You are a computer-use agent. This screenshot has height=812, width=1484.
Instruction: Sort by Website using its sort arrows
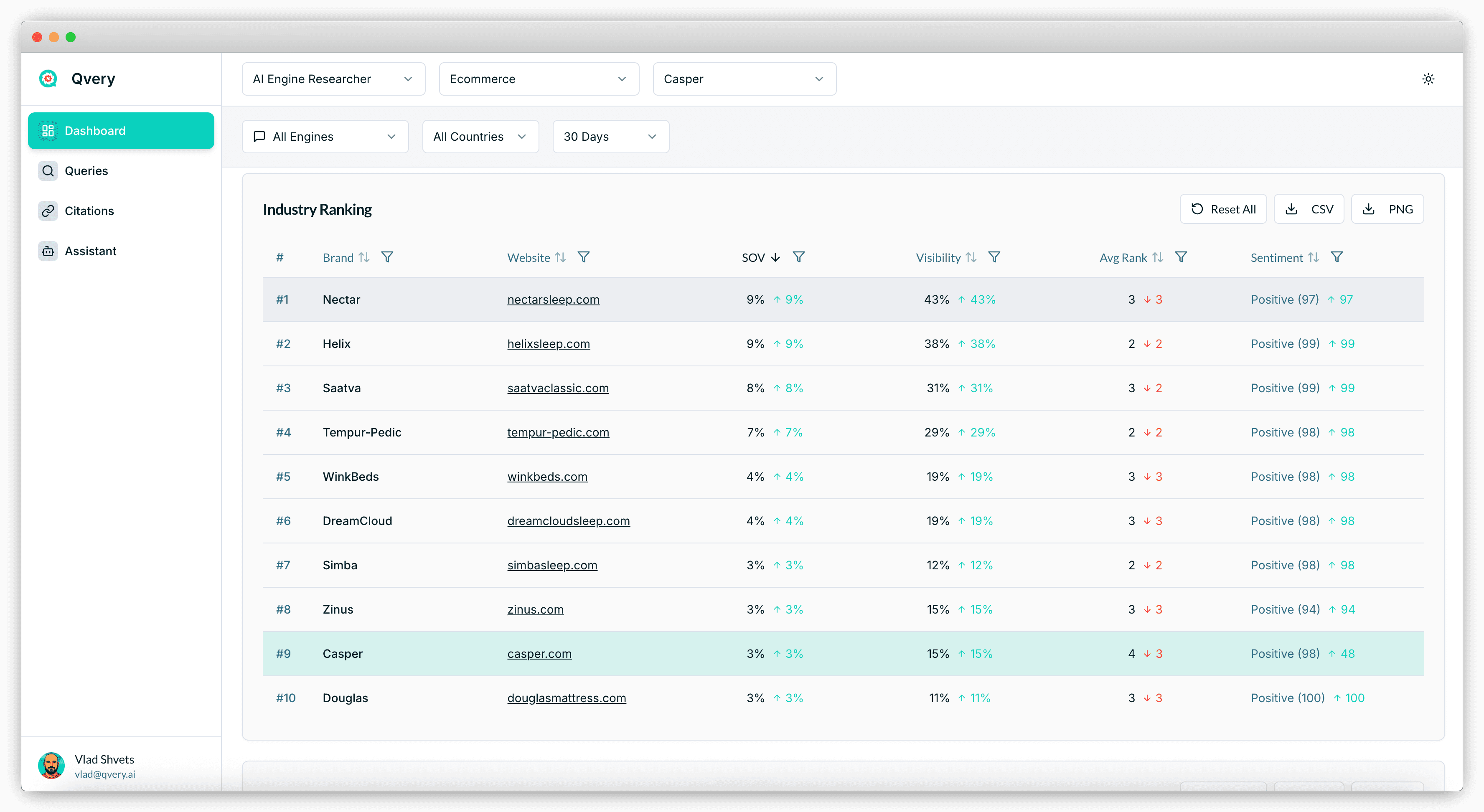point(561,257)
